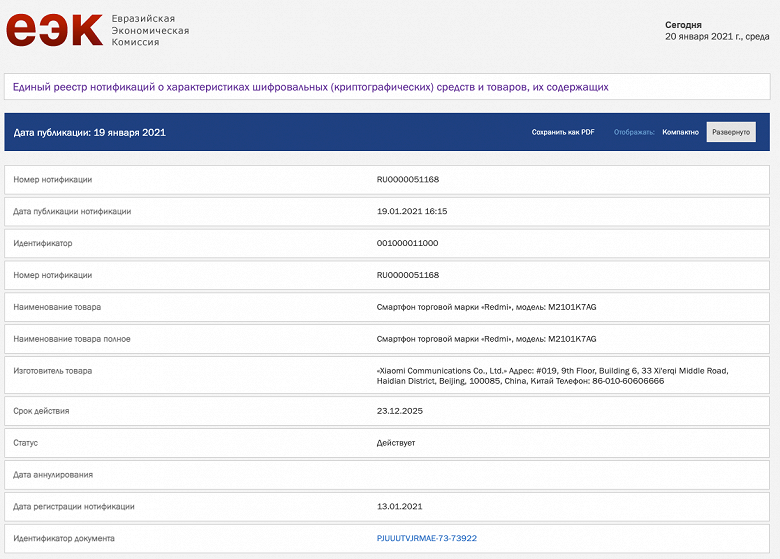The image size is (780, 559).
Task: Select registration date 13.01.2021
Action: point(398,506)
